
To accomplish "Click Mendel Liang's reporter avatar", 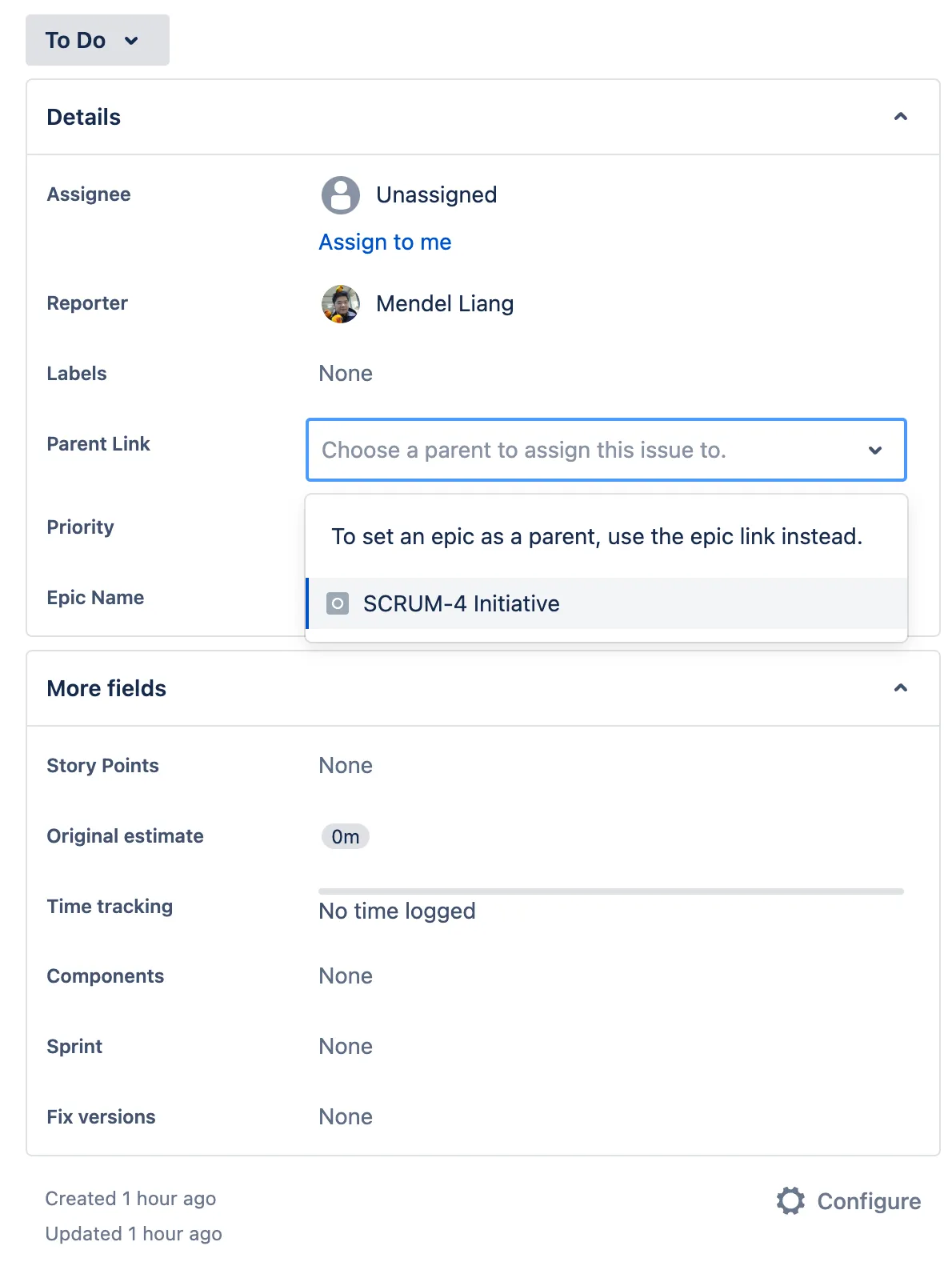I will pos(341,304).
